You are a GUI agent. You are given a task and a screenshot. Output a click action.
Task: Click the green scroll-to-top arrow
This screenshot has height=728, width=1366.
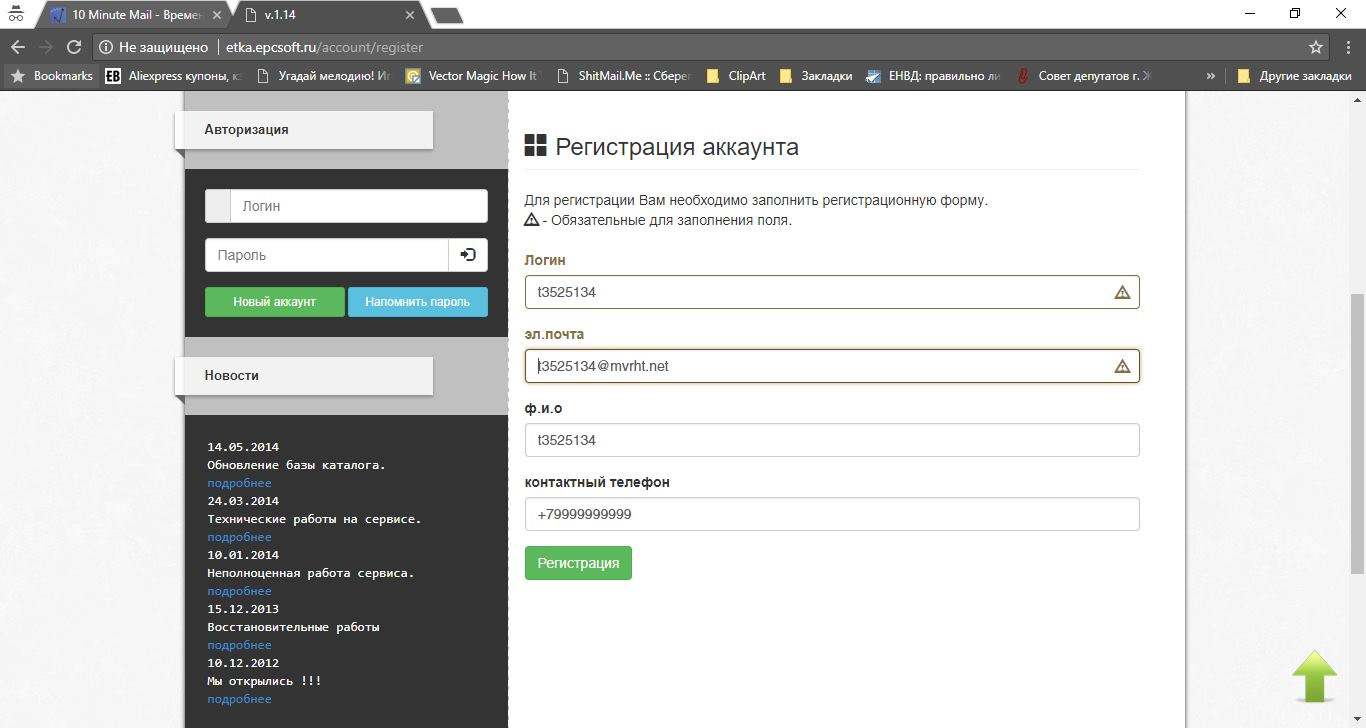(x=1314, y=676)
